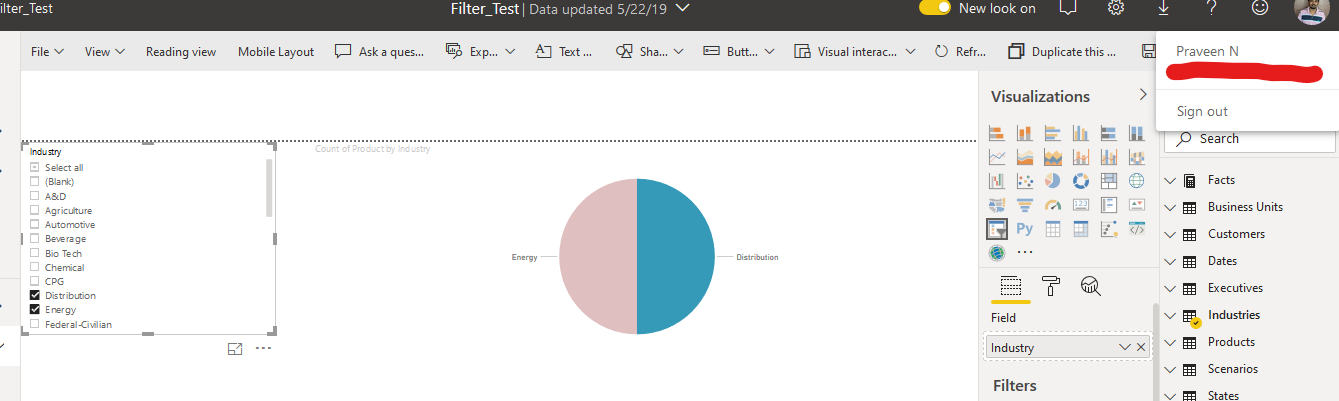This screenshot has width=1339, height=401.
Task: Pick the Line chart visualization
Action: 997,157
